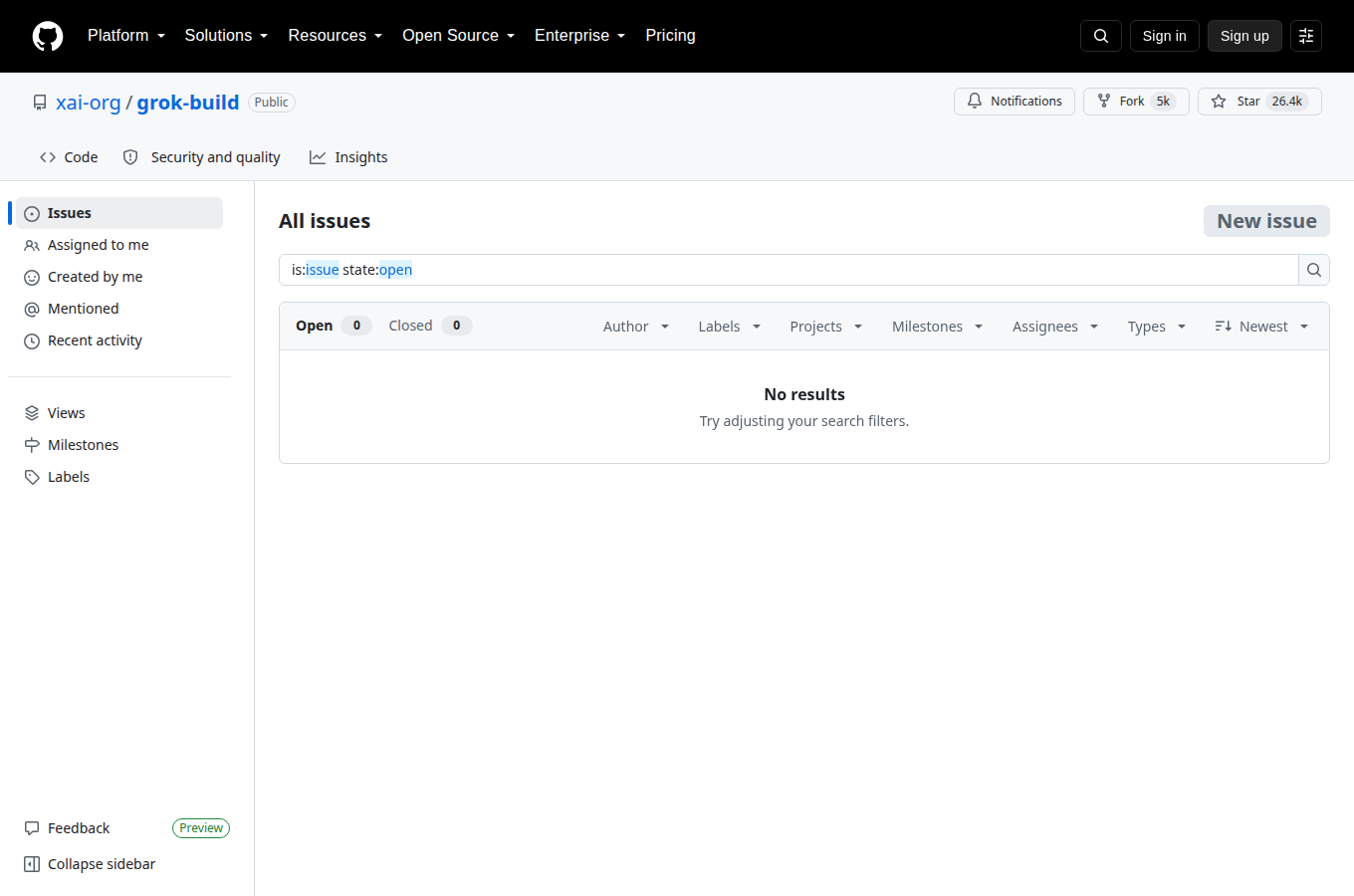The width and height of the screenshot is (1354, 896).
Task: Click the 26.4k star count
Action: [1287, 102]
